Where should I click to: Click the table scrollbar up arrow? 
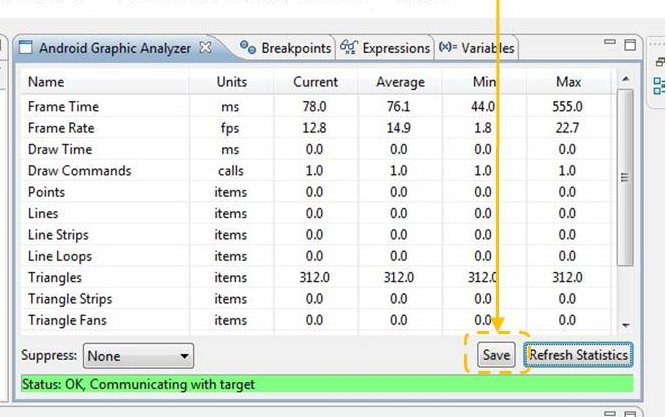pyautogui.click(x=625, y=79)
